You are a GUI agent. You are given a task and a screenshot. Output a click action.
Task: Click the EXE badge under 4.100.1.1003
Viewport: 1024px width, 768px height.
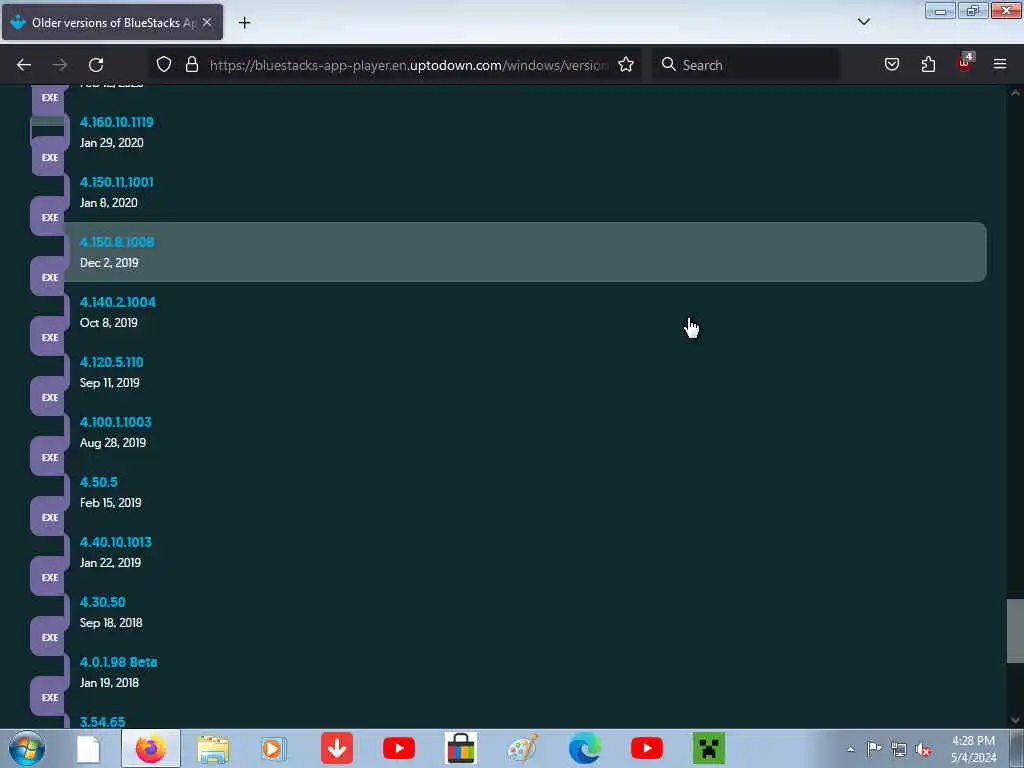[50, 458]
